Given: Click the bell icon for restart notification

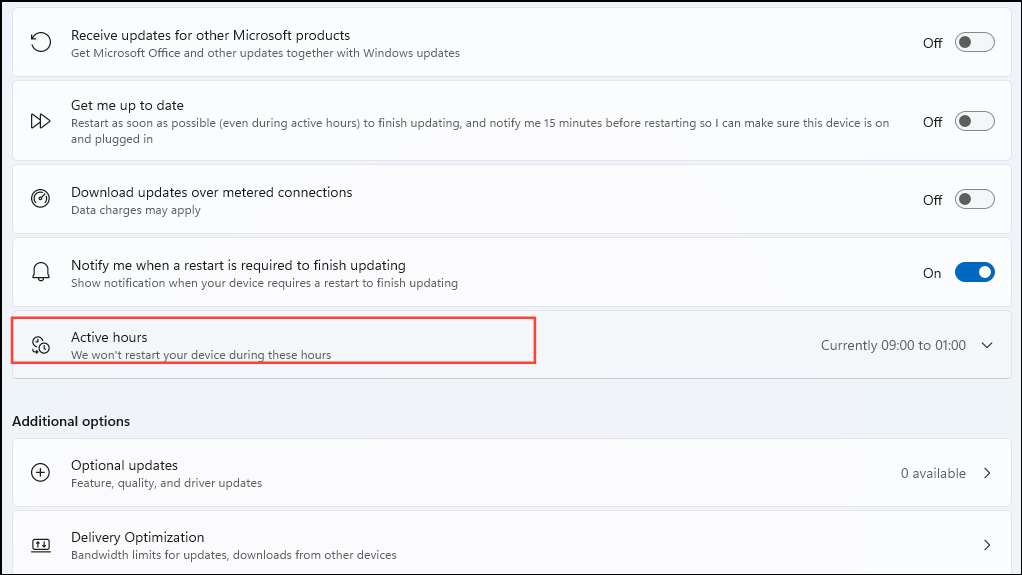Looking at the screenshot, I should pos(41,272).
